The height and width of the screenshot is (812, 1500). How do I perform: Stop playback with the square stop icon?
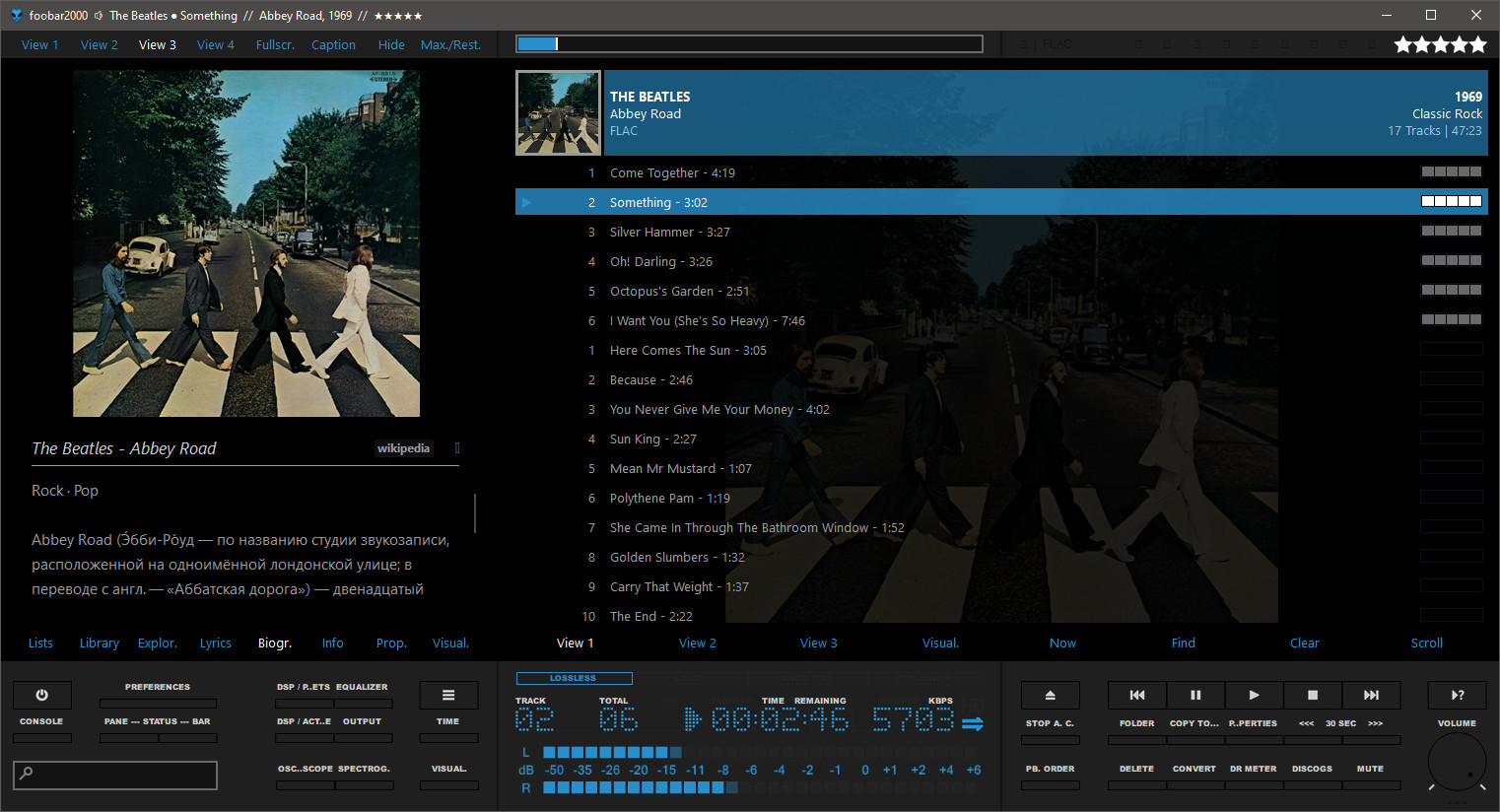1313,695
